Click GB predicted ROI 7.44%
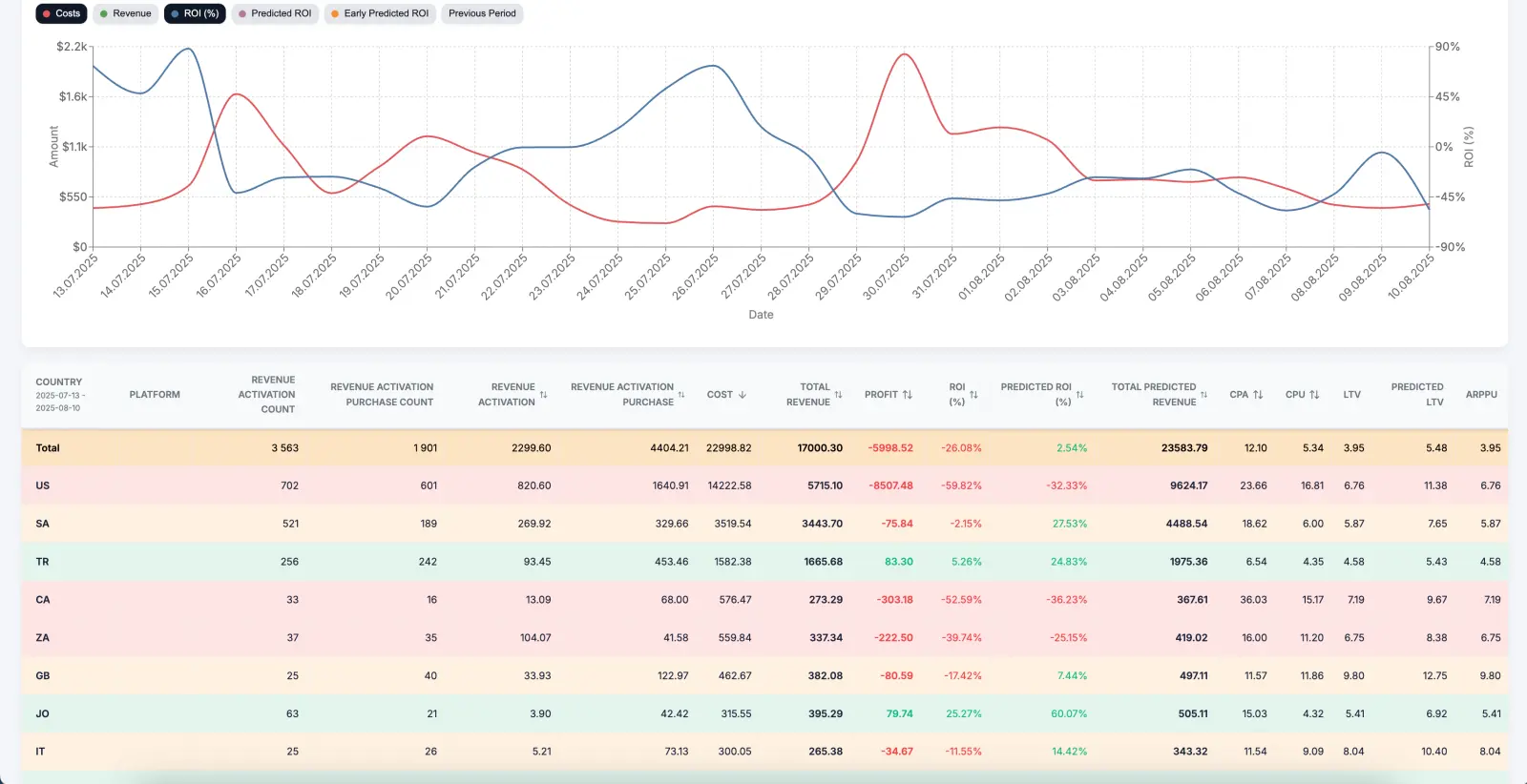The width and height of the screenshot is (1527, 784). (1072, 676)
